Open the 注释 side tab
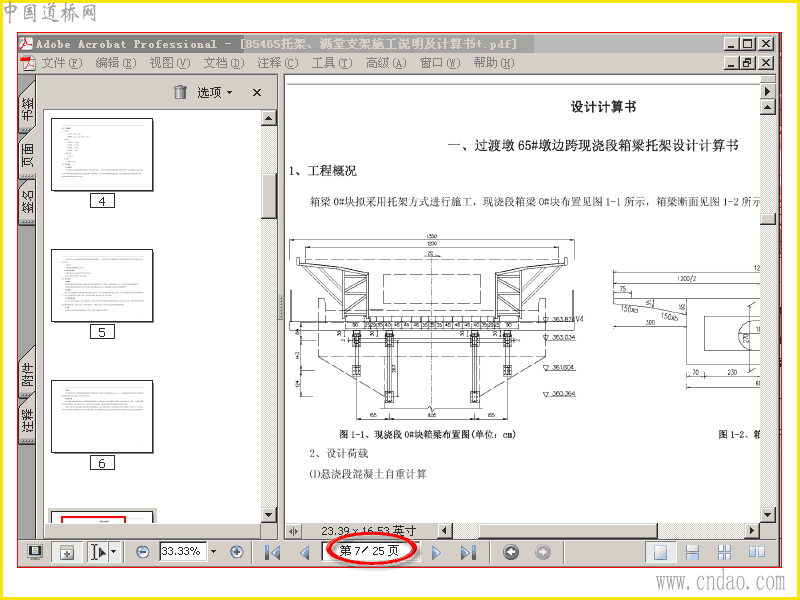Screen dimensions: 800x600 [28, 419]
